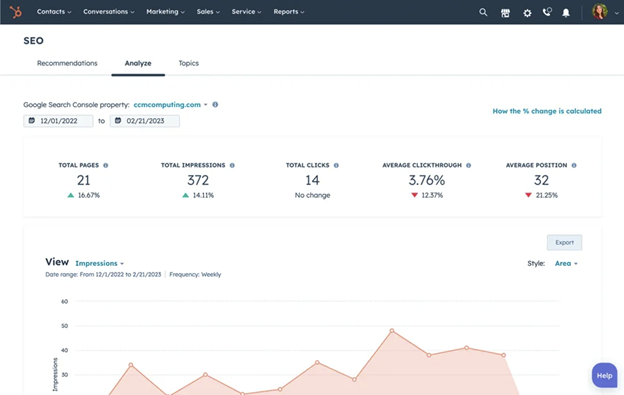Image resolution: width=624 pixels, height=395 pixels.
Task: Click the Average Clickthrough value 3.76%
Action: (427, 180)
